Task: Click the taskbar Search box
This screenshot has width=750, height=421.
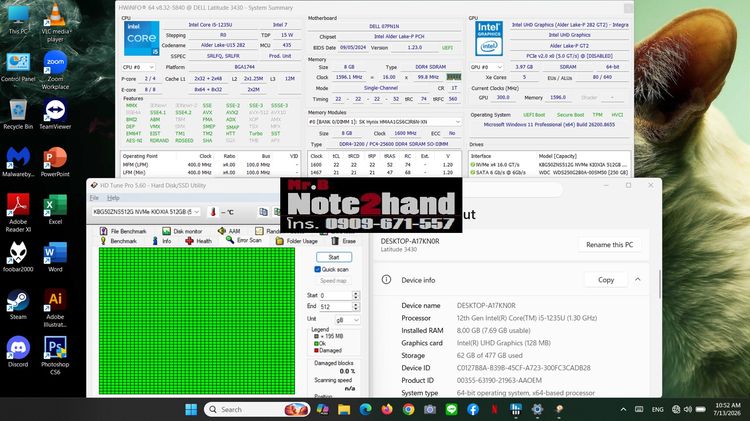Action: pyautogui.click(x=257, y=410)
